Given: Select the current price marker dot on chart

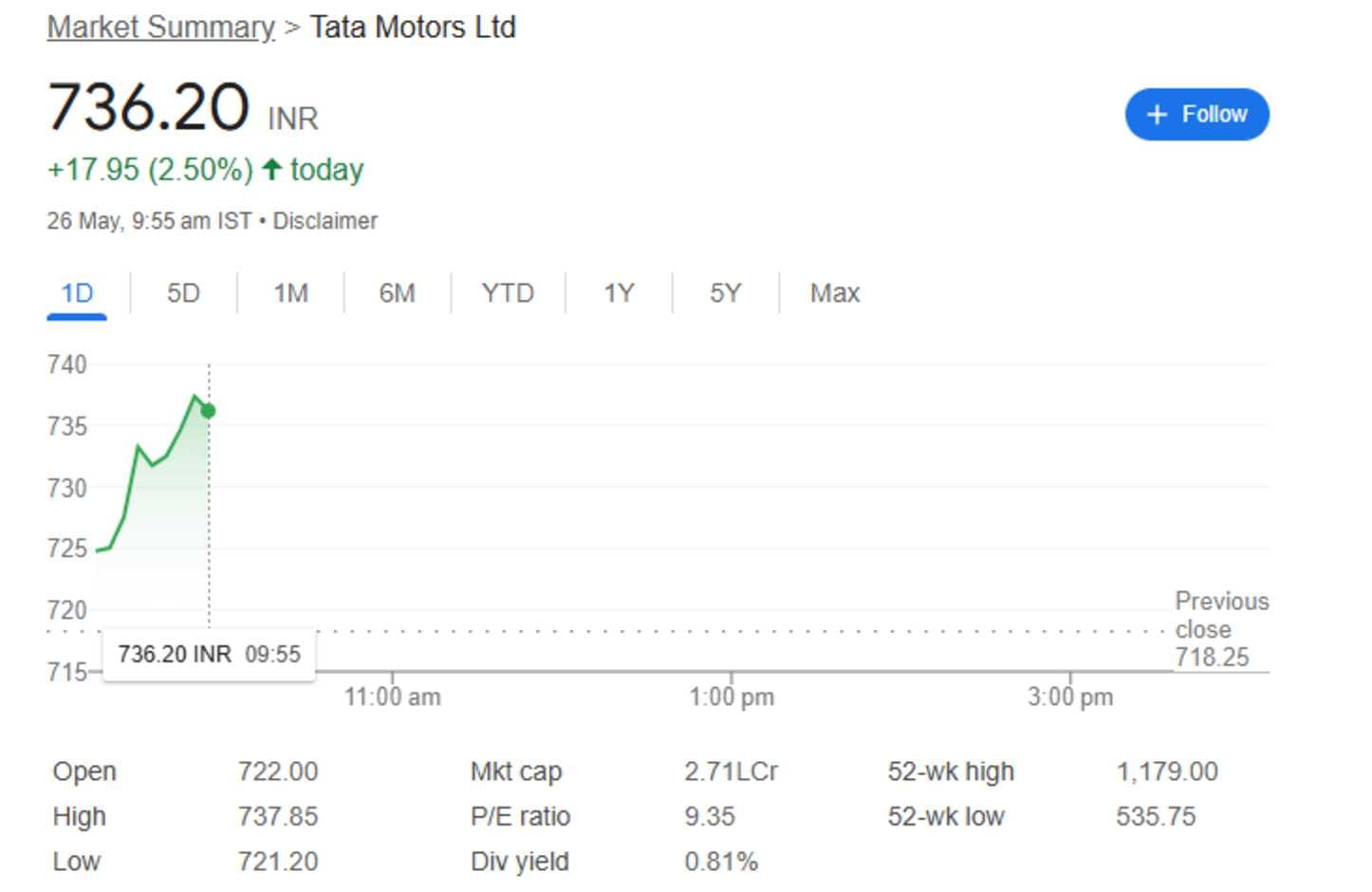Looking at the screenshot, I should coord(207,411).
